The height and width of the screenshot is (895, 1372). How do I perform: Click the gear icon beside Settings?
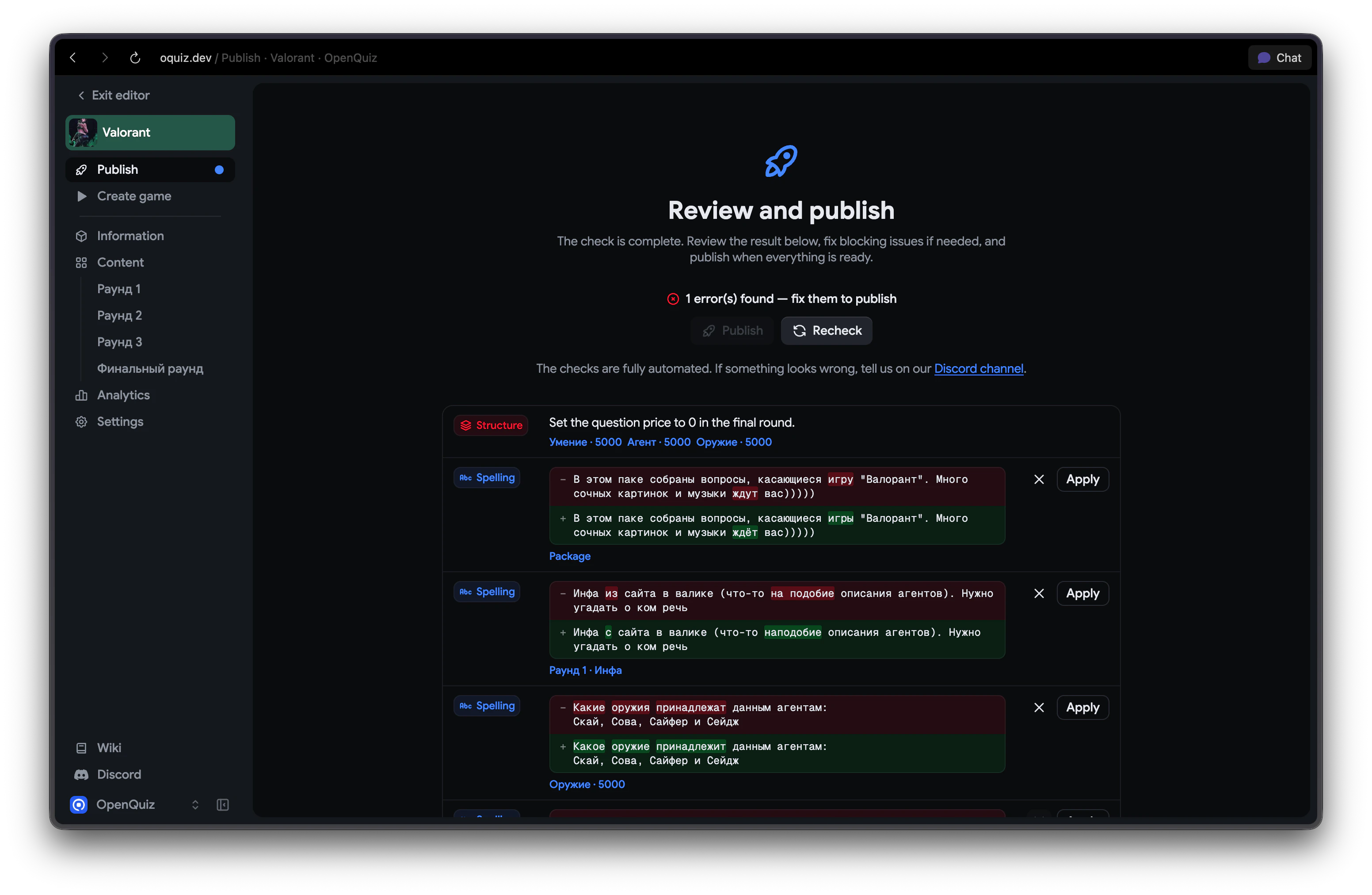[81, 421]
